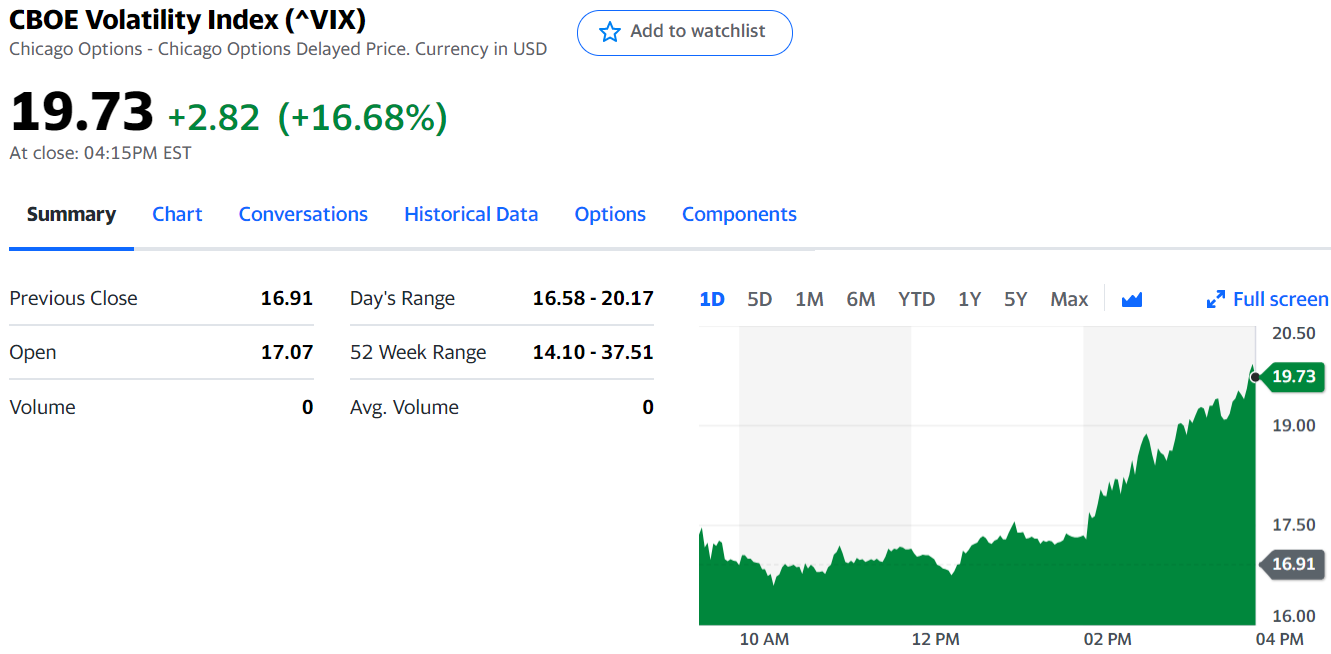Click the 12 PM axis label
The image size is (1331, 654).
pyautogui.click(x=936, y=639)
